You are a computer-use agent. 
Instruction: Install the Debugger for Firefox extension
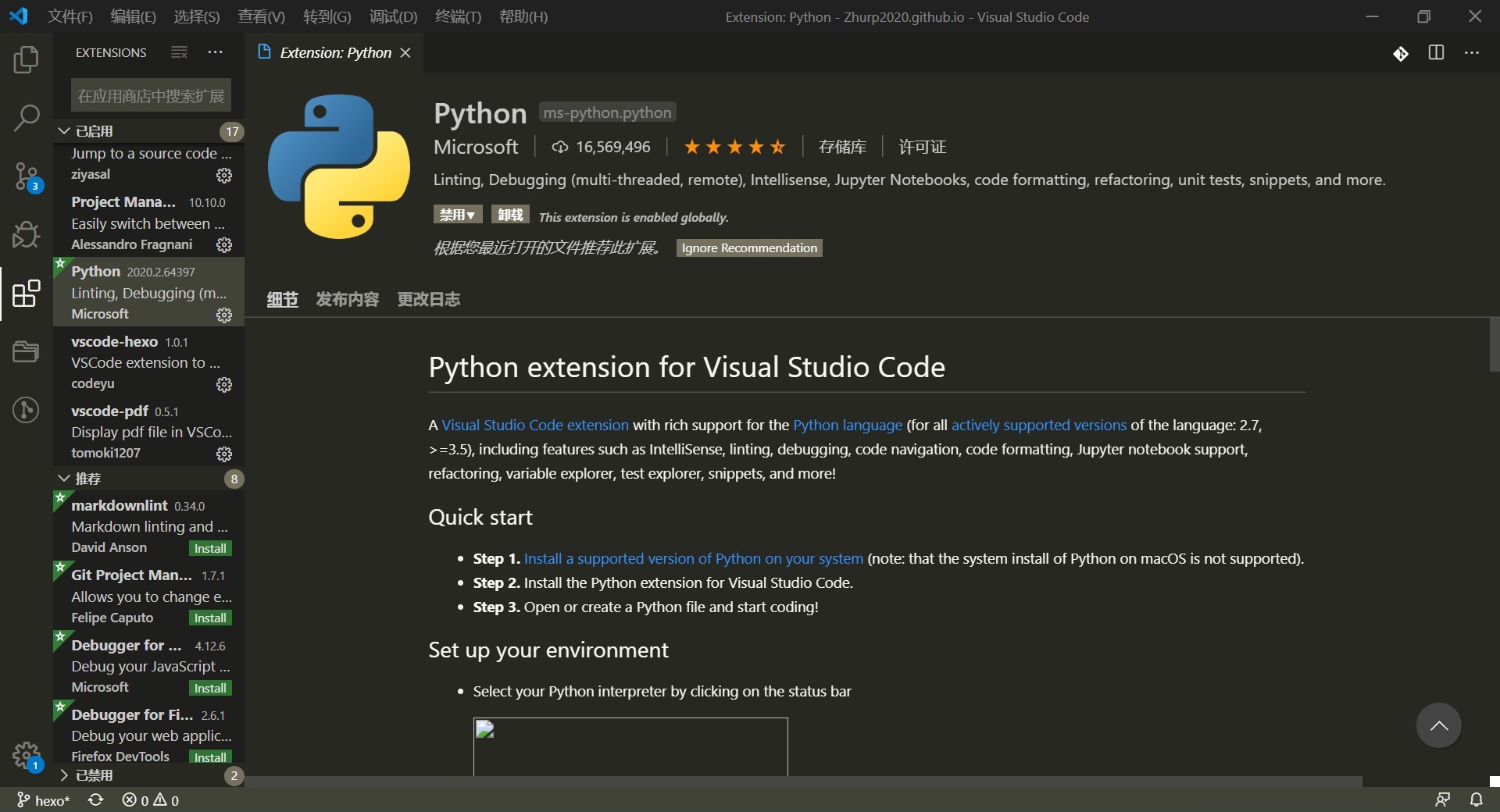click(210, 757)
